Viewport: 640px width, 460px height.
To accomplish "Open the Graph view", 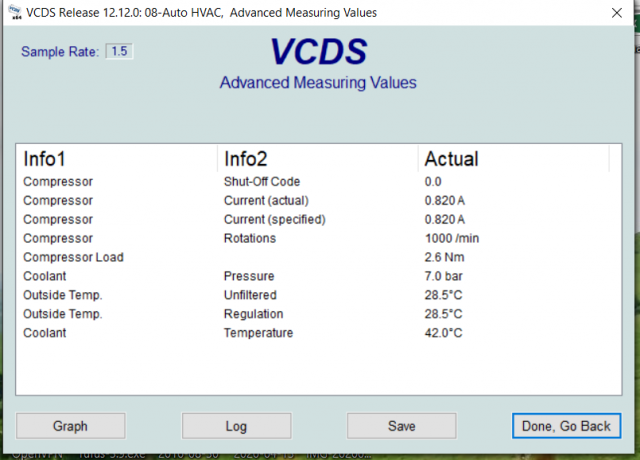I will pyautogui.click(x=70, y=426).
